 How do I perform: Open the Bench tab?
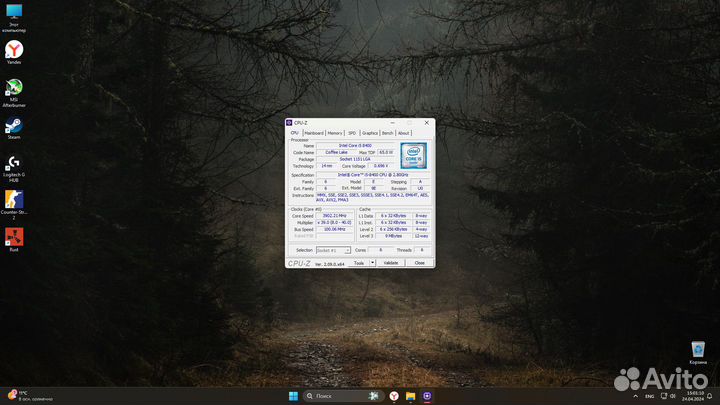[388, 132]
